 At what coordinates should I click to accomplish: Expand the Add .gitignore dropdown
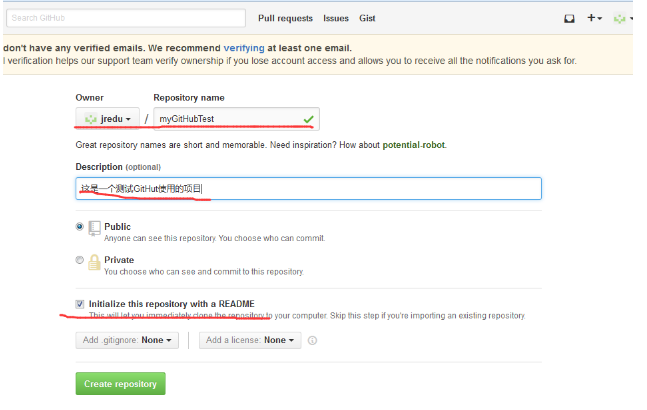tap(127, 340)
